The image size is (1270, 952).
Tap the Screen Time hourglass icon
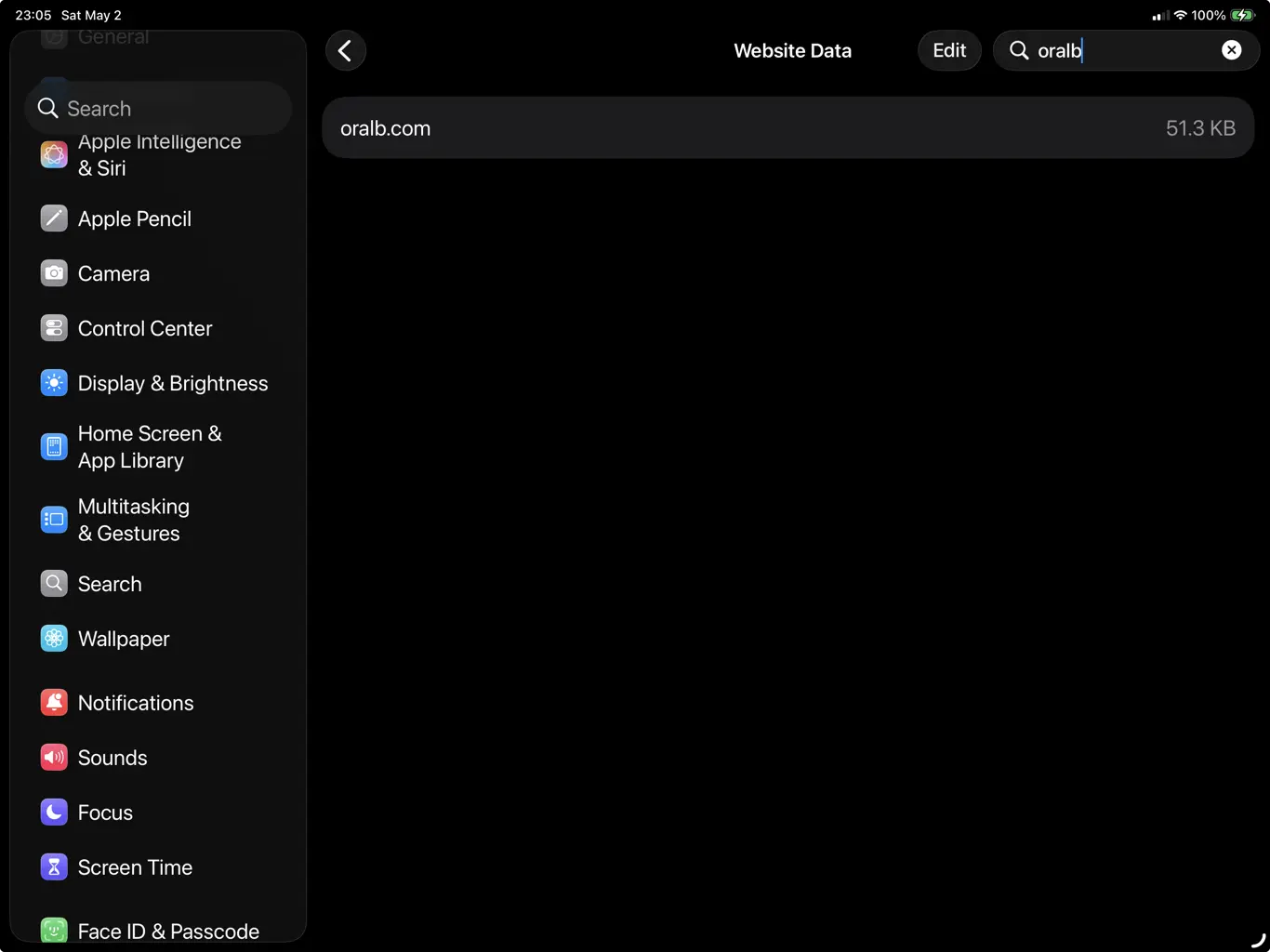(54, 867)
